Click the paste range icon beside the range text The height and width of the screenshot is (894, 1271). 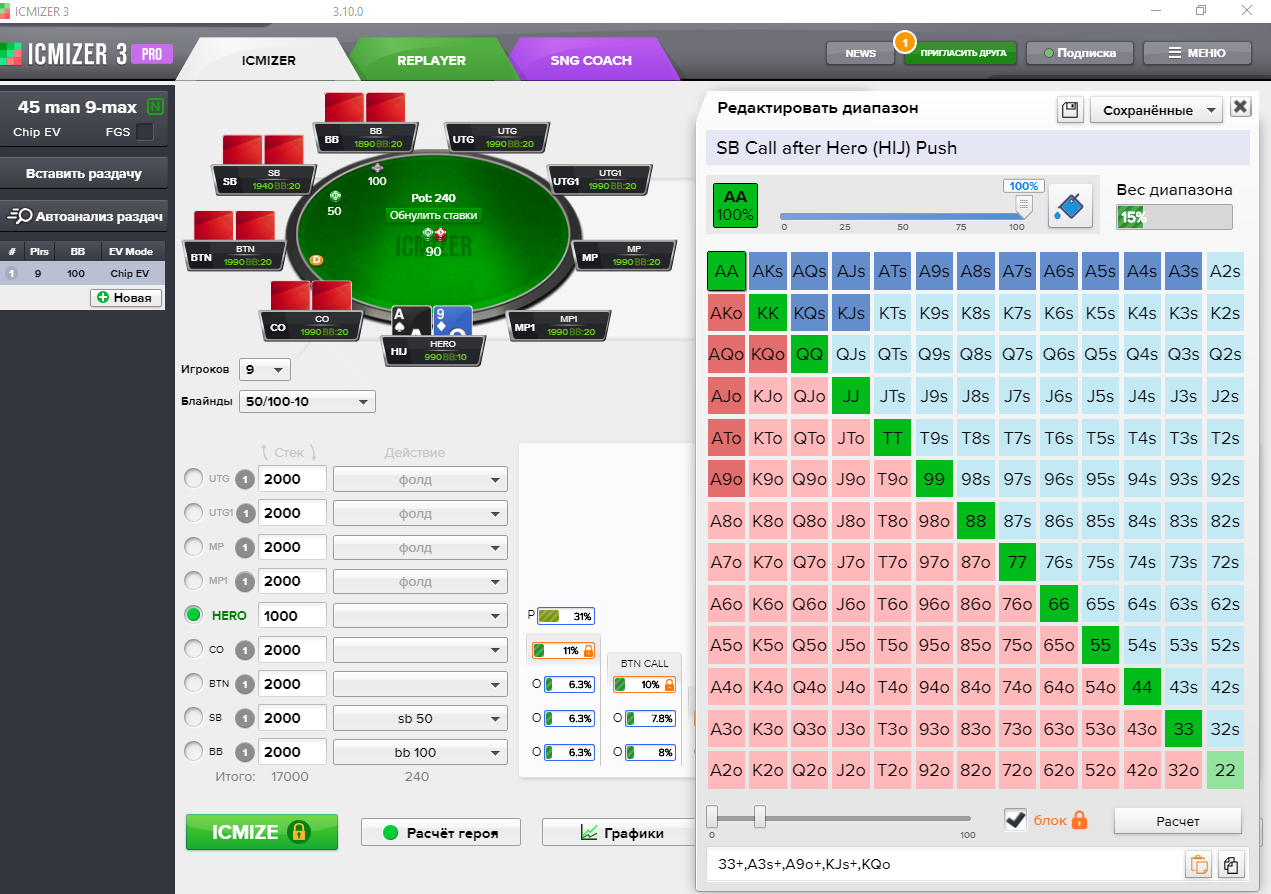[1197, 864]
